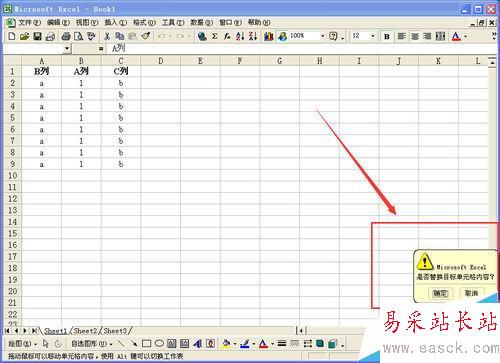Open font color dropdown arrow in formatting toolbar
This screenshot has width=500, height=363.
tap(466, 36)
